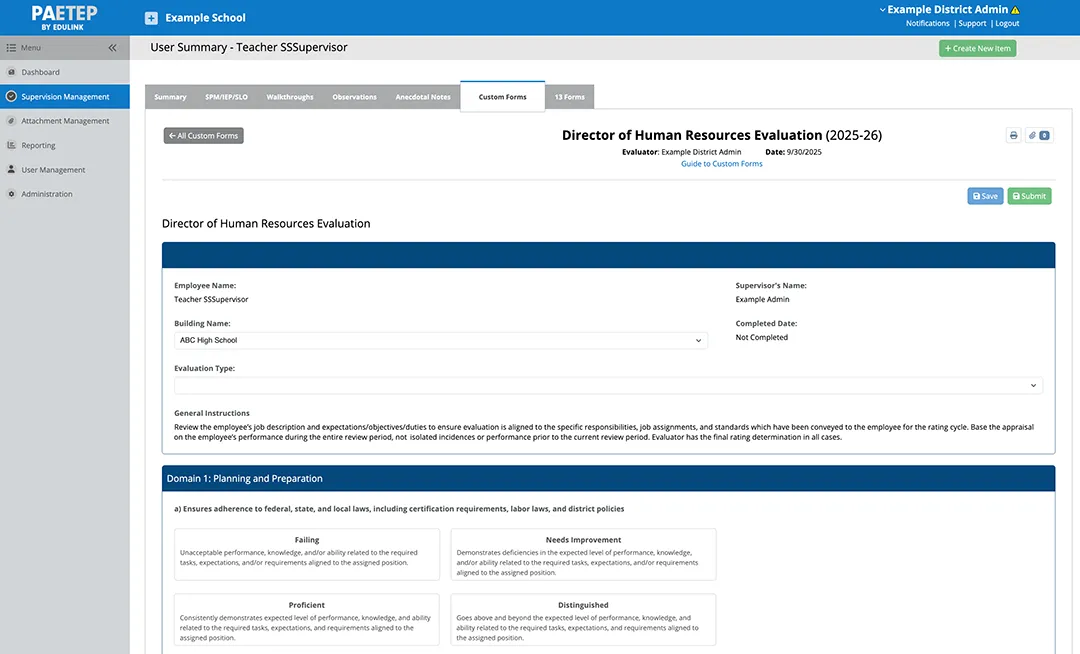1080x654 pixels.
Task: Go back with All Custom Forms button
Action: click(204, 135)
